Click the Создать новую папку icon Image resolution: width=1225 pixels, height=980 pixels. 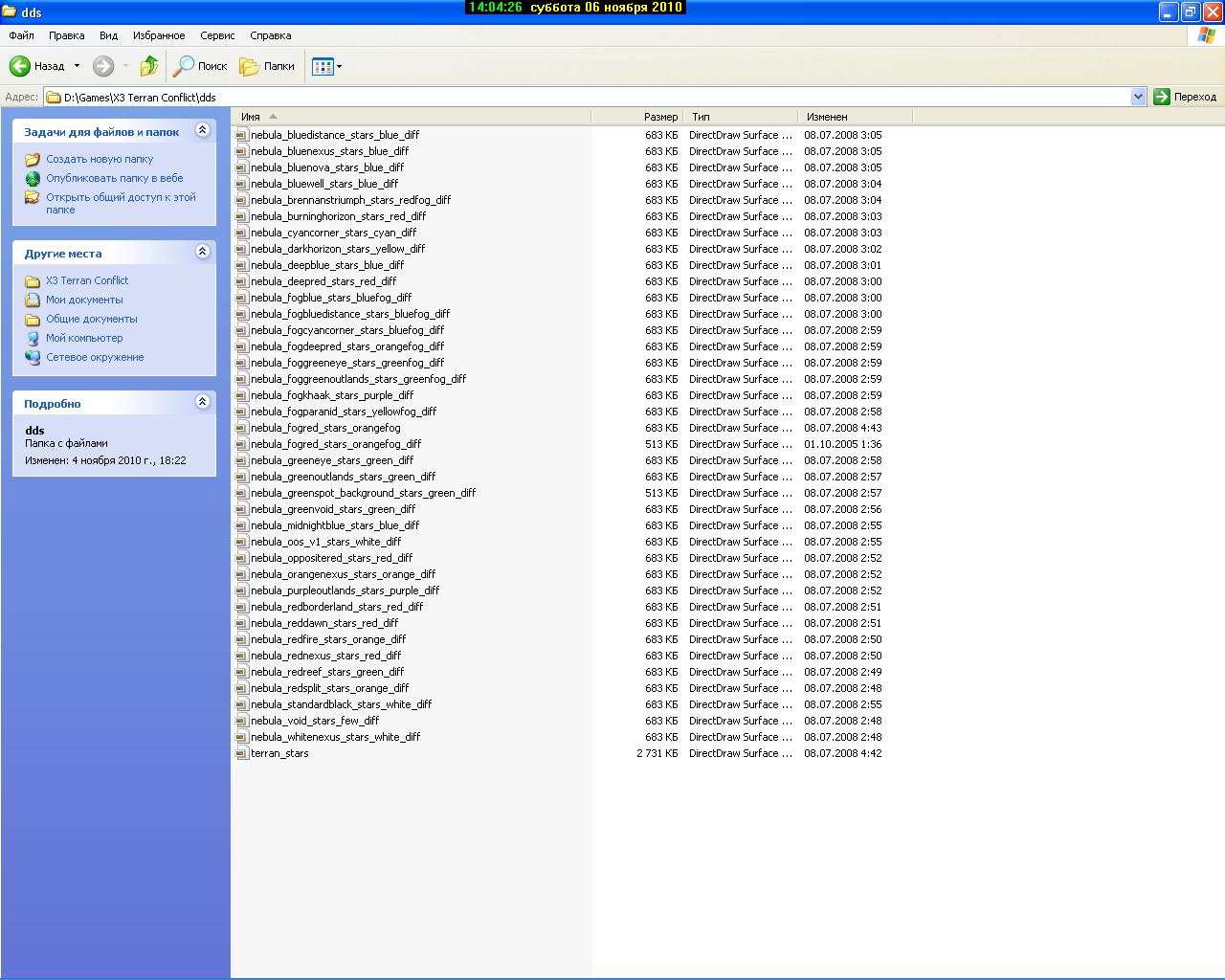pos(33,160)
